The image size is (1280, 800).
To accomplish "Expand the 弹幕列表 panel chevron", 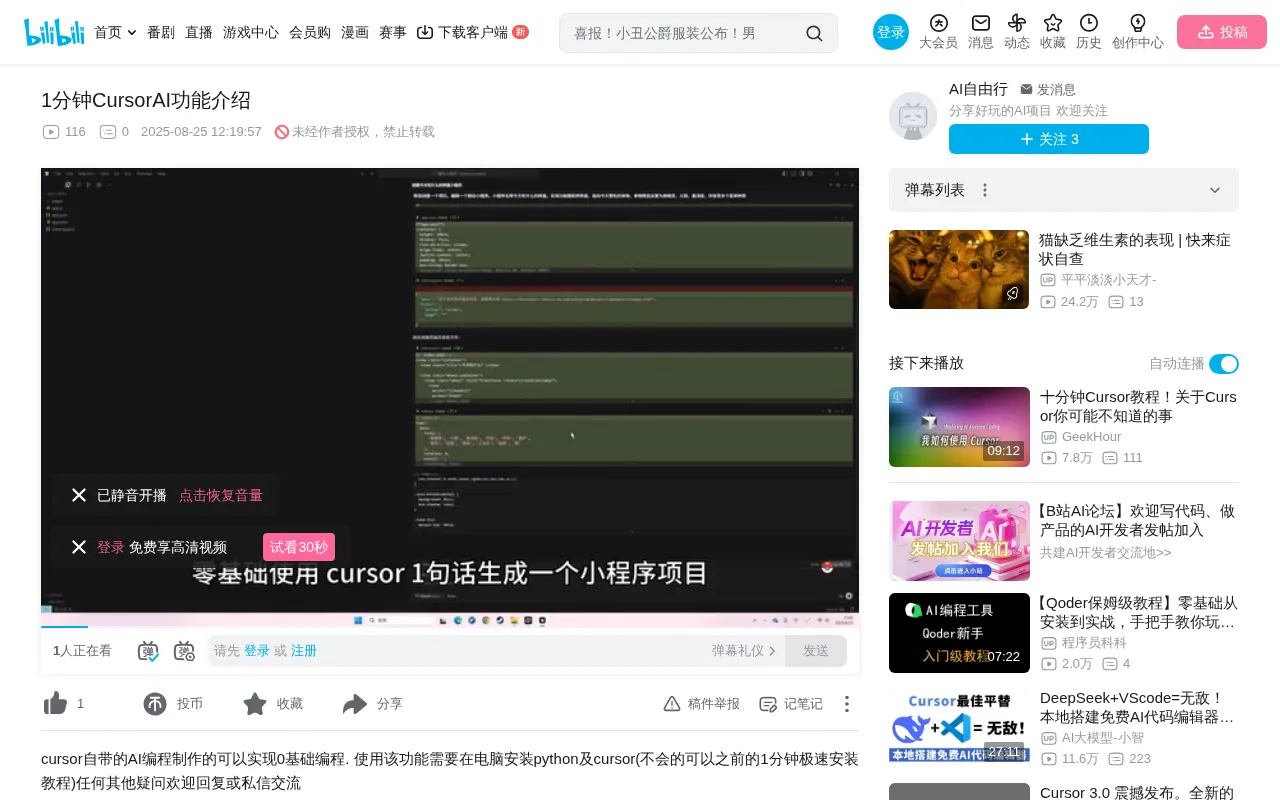I will [1215, 190].
